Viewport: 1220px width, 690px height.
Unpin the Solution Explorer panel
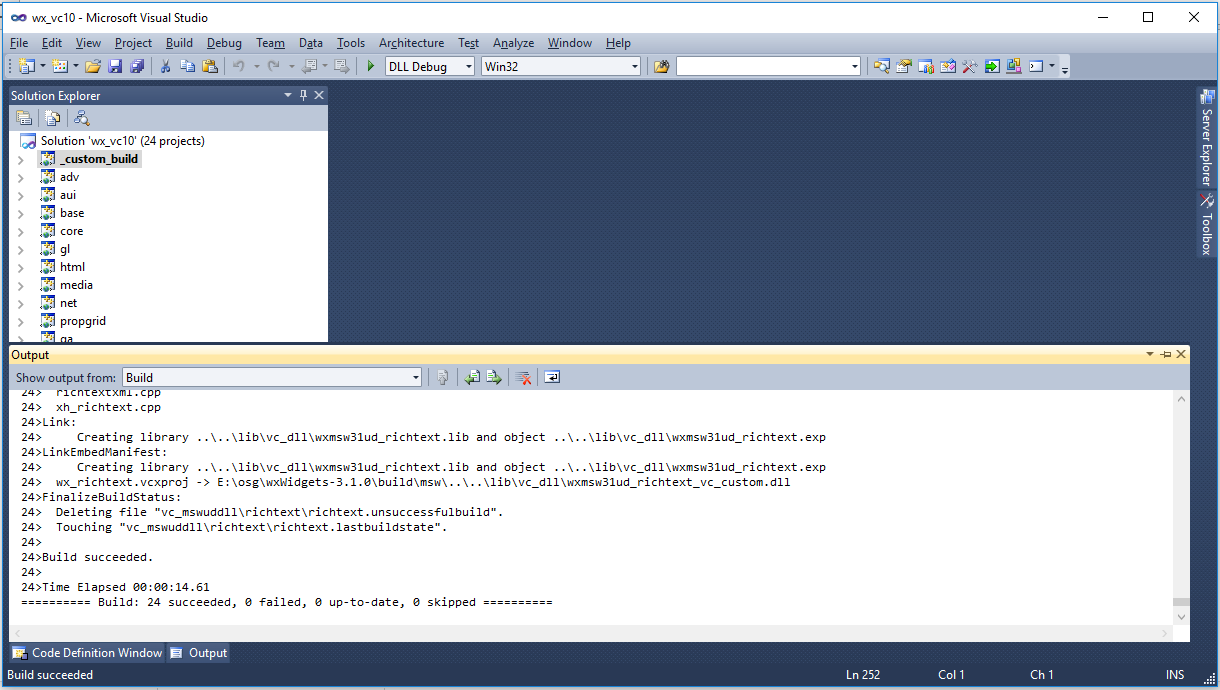(303, 95)
